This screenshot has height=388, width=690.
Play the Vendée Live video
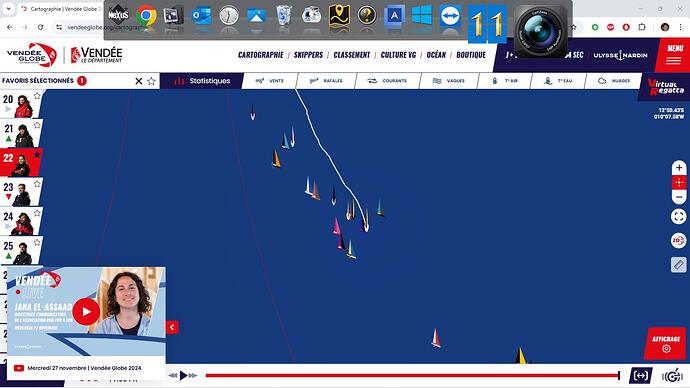tap(86, 311)
